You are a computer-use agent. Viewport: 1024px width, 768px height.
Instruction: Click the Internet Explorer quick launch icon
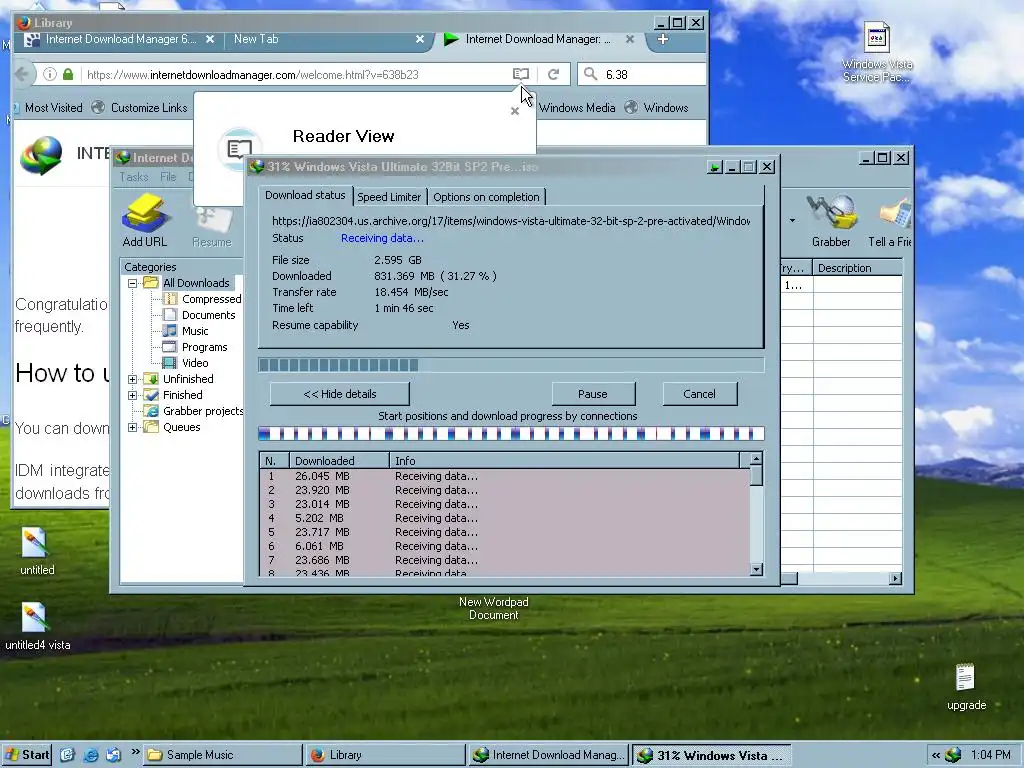(91, 755)
